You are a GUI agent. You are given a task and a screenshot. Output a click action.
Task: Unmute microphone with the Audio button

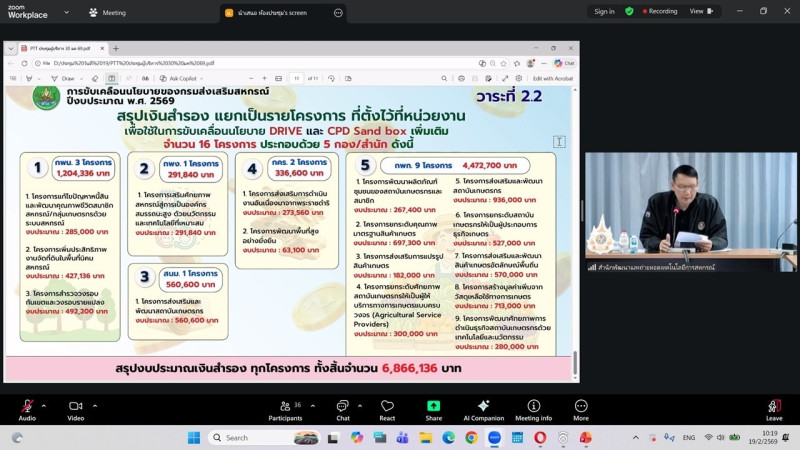click(27, 408)
